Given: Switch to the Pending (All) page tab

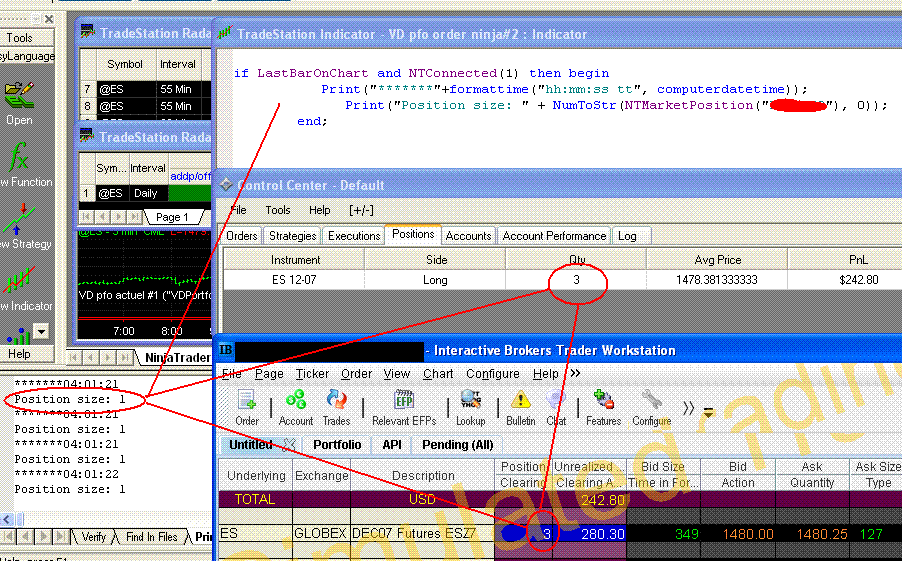Looking at the screenshot, I should pyautogui.click(x=457, y=445).
